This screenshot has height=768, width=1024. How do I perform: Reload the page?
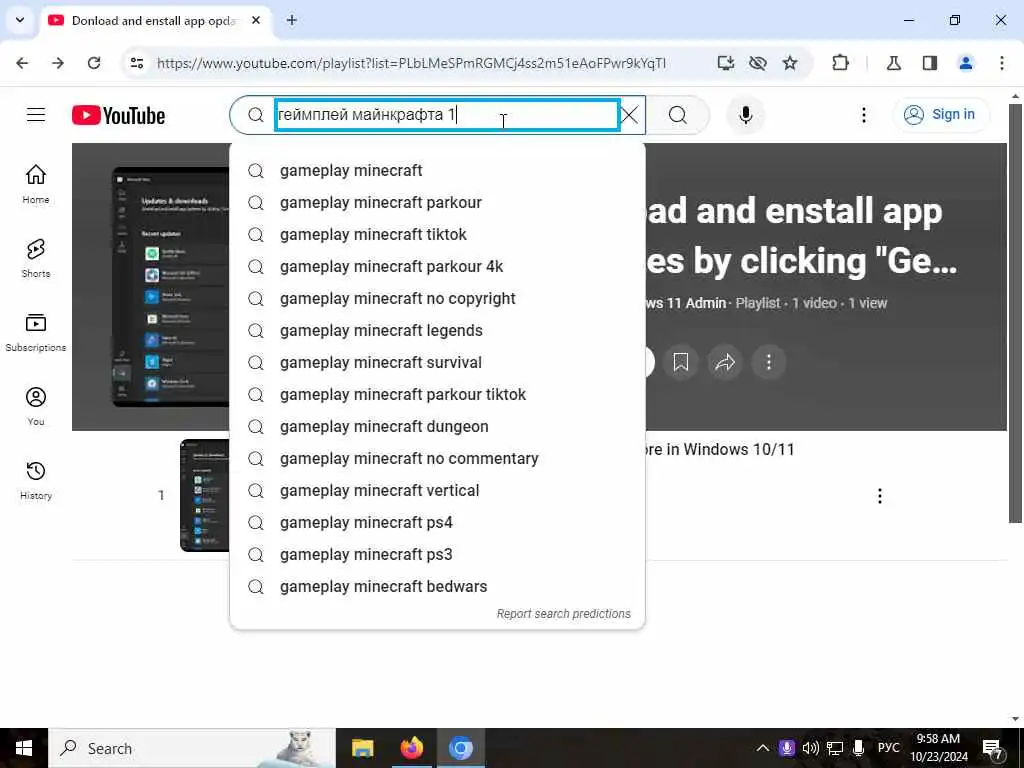point(94,63)
